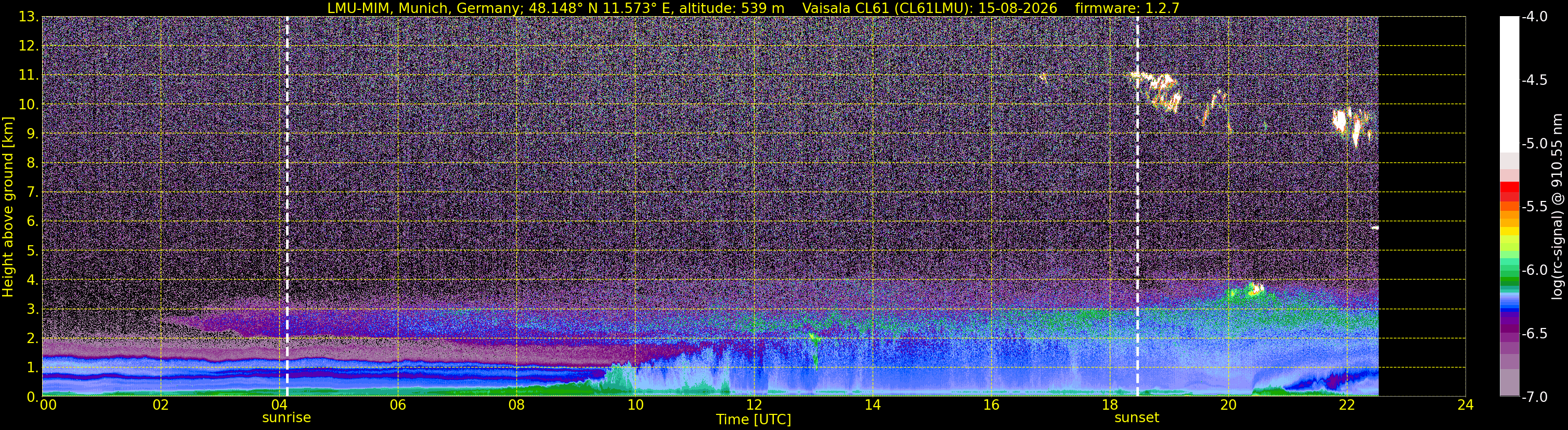
Task: Click the '13.' height axis tick label
Action: tap(29, 17)
